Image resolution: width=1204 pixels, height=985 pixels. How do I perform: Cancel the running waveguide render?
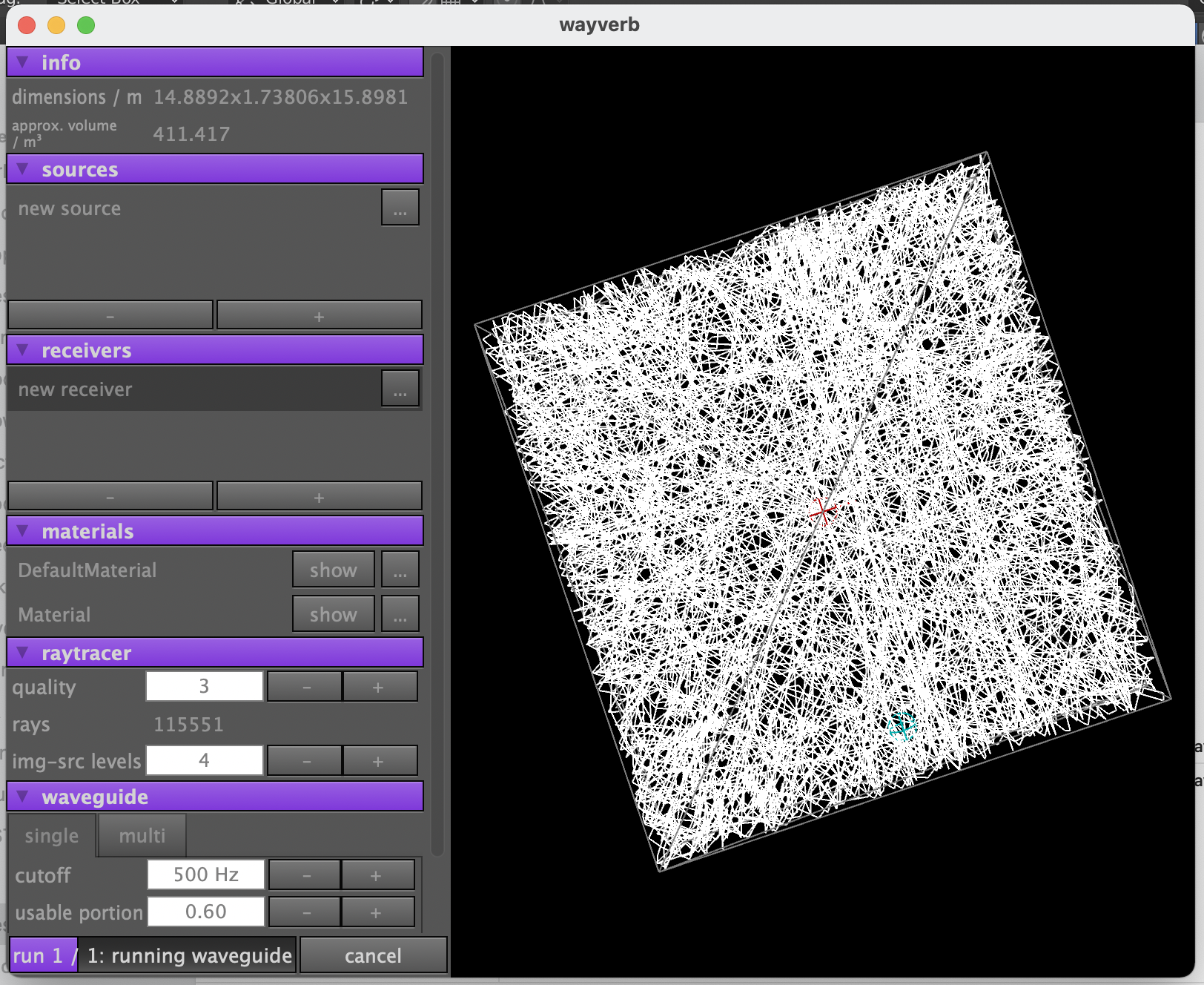click(373, 955)
